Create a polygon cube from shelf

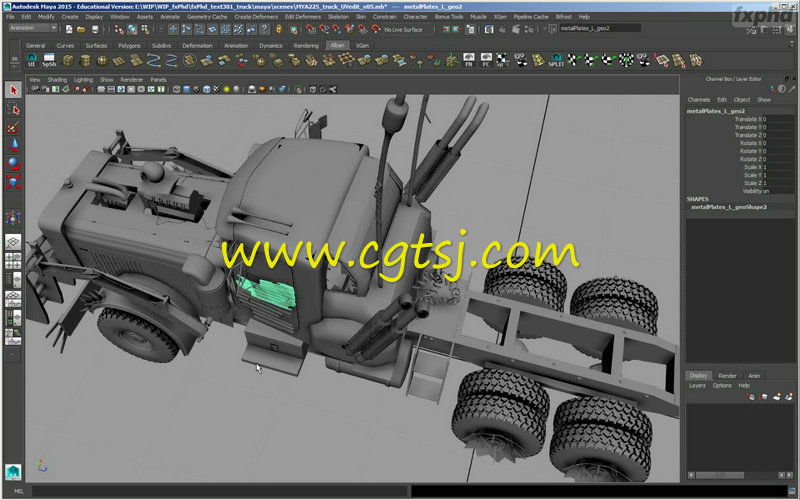tap(68, 60)
